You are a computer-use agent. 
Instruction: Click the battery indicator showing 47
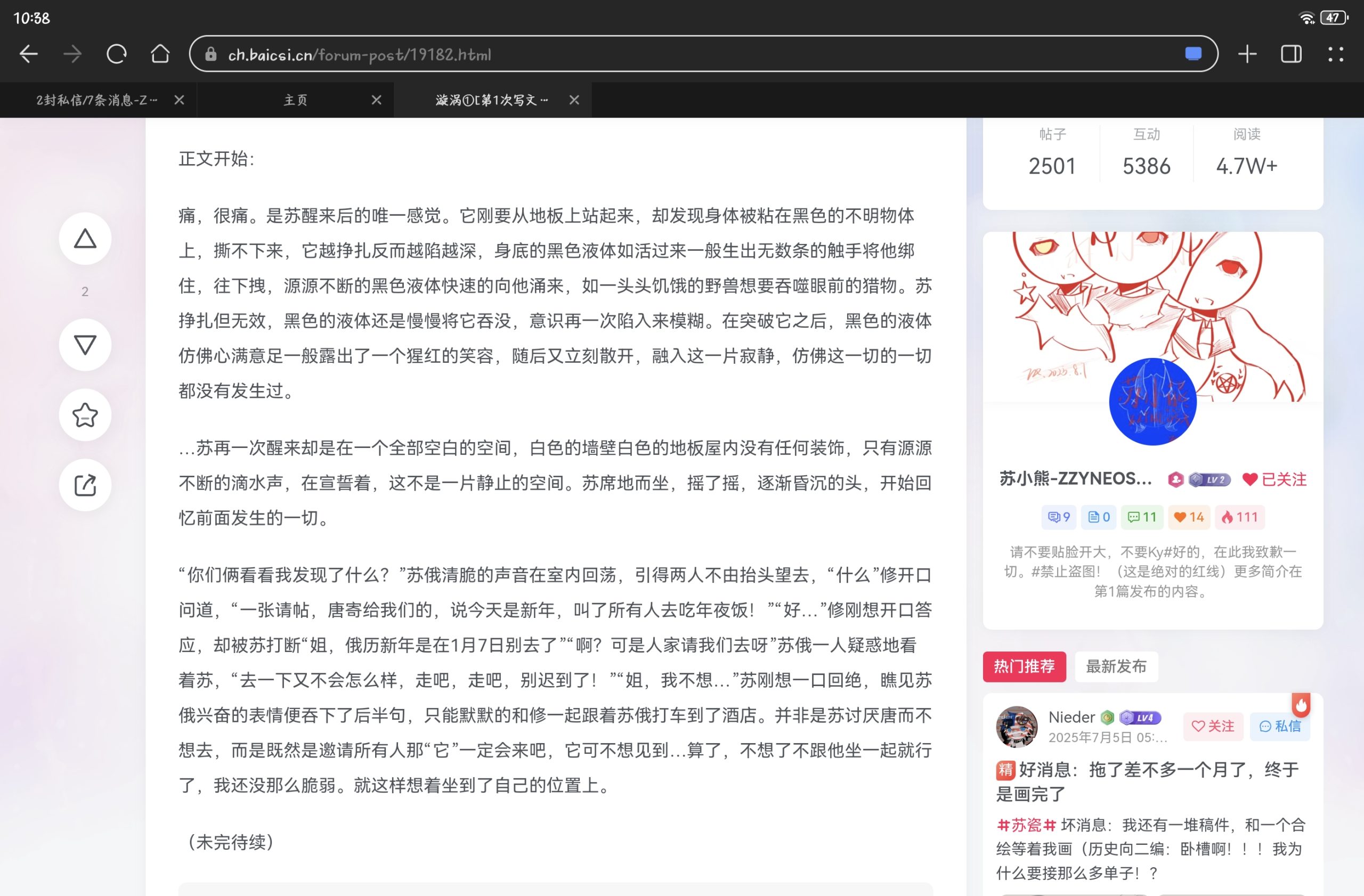click(1334, 18)
